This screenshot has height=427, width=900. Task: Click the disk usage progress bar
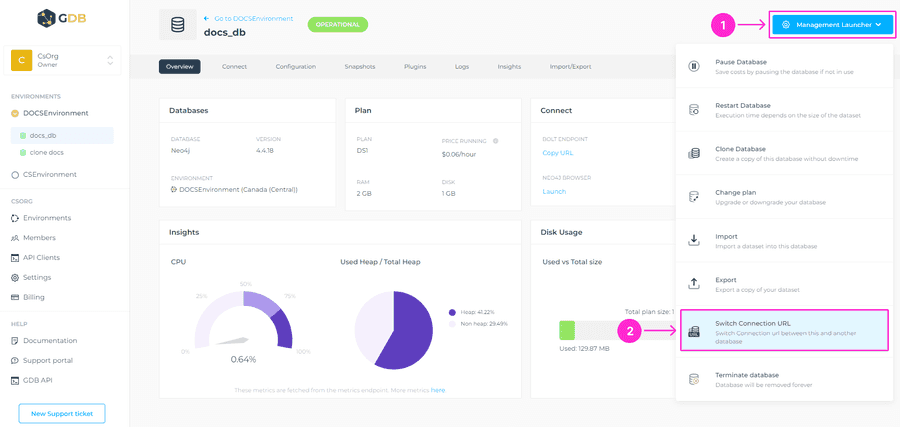click(x=617, y=331)
